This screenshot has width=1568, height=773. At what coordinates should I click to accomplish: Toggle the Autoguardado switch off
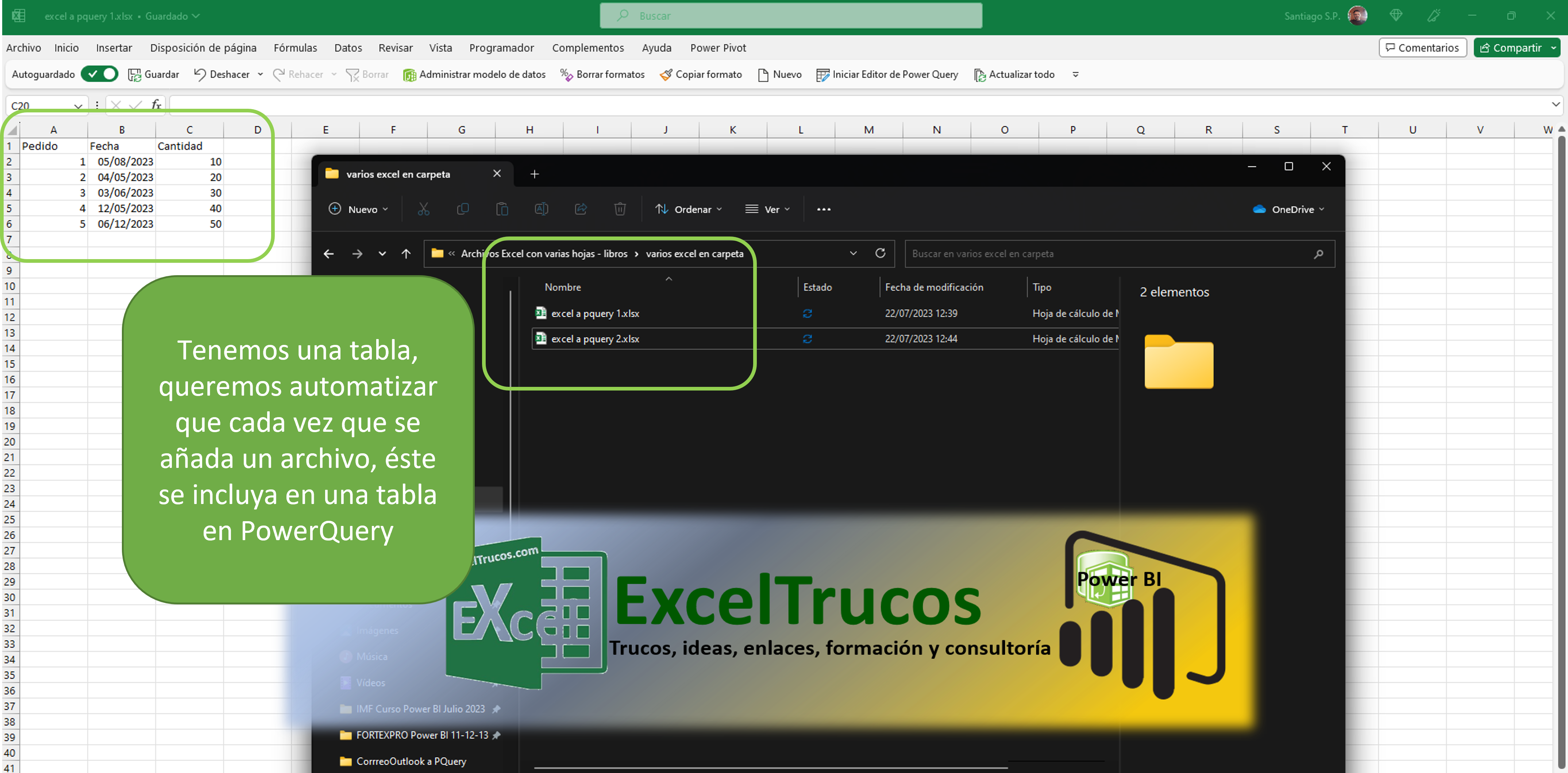coord(100,74)
